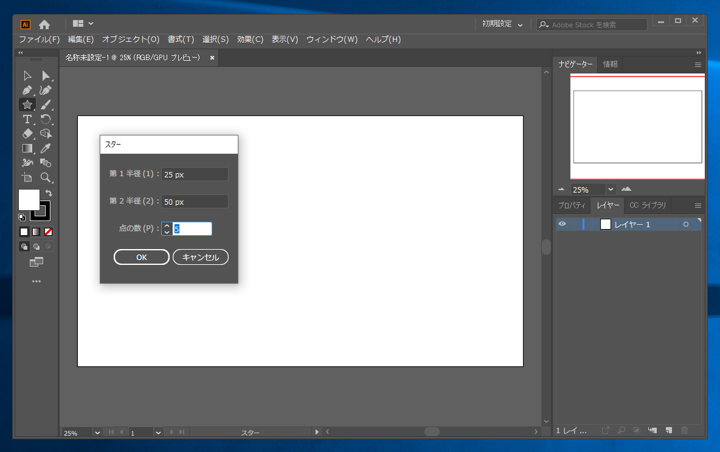
Task: Open 初期設定 workspace dropdown
Action: 502,24
